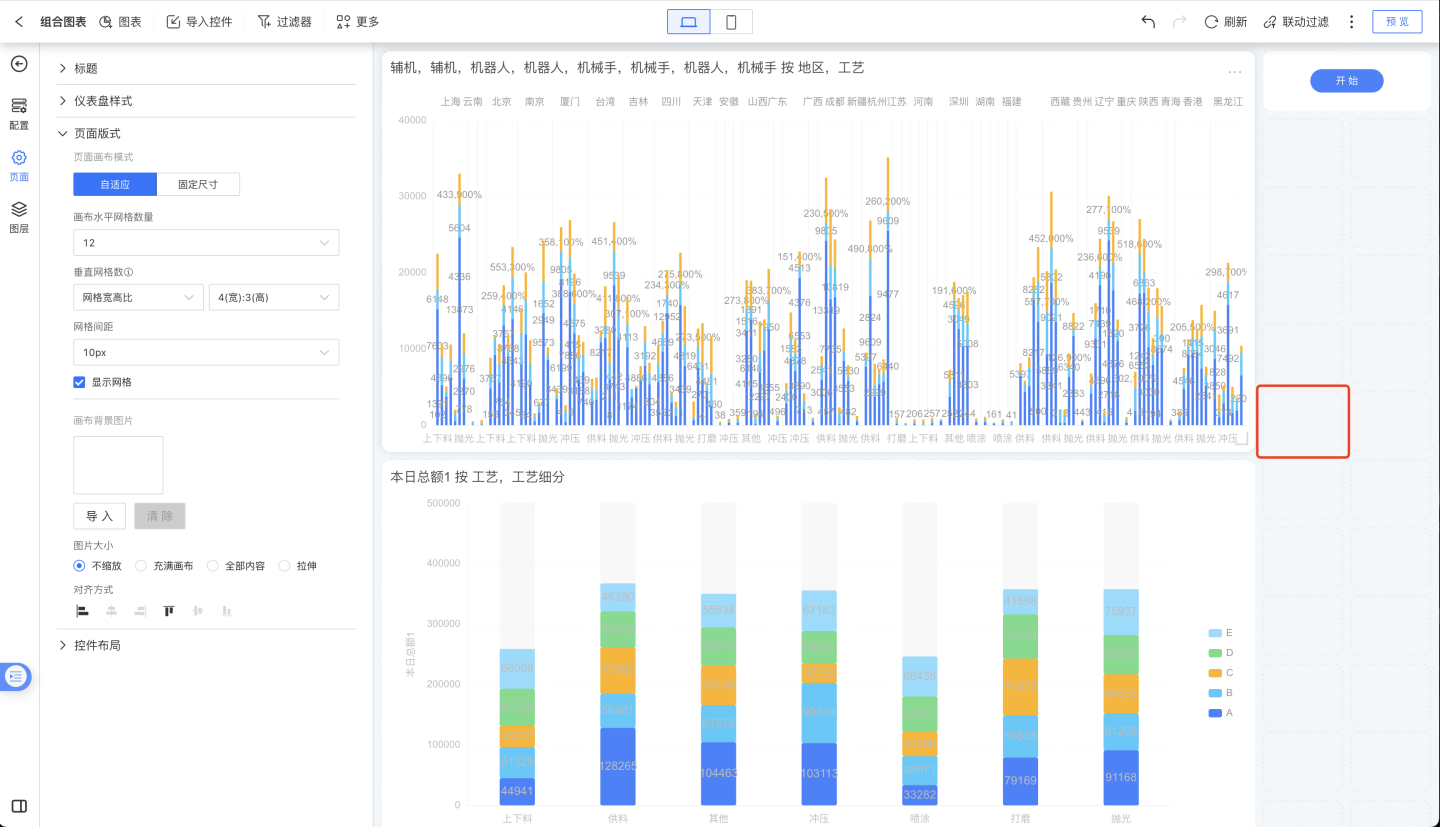This screenshot has height=827, width=1440.
Task: Click the undo arrow icon
Action: [1148, 22]
